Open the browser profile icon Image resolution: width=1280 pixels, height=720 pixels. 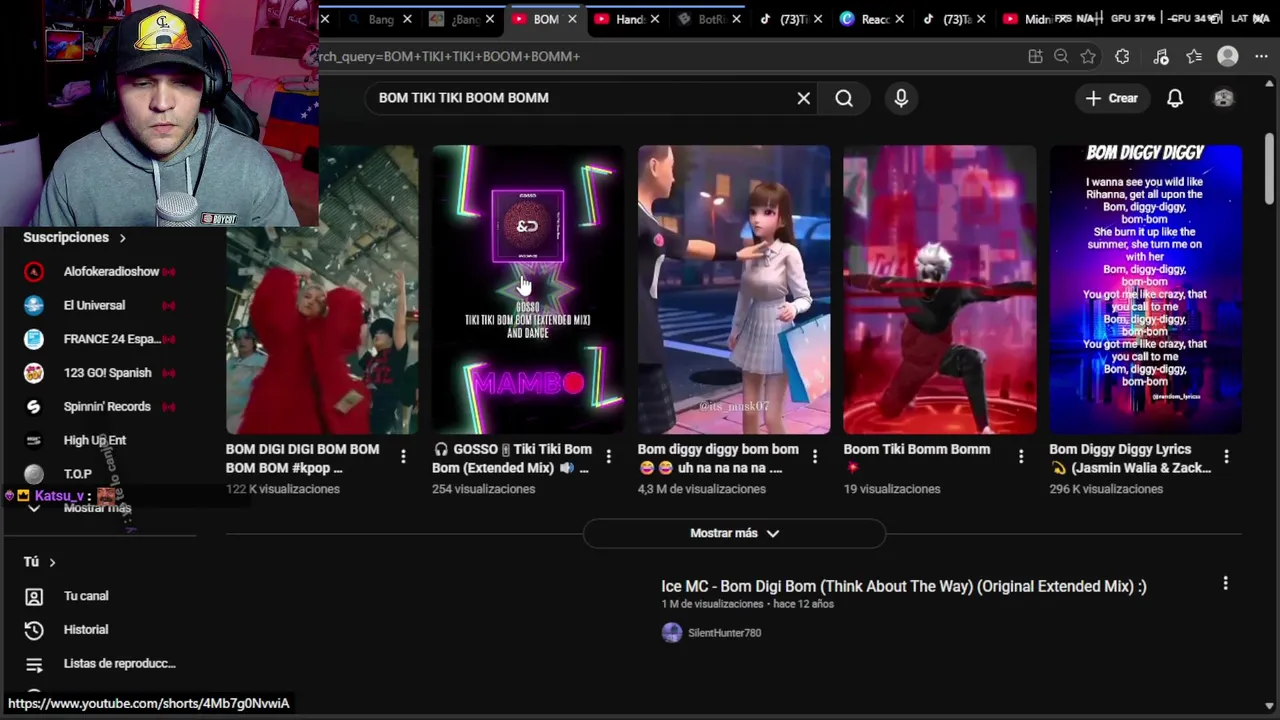1228,57
